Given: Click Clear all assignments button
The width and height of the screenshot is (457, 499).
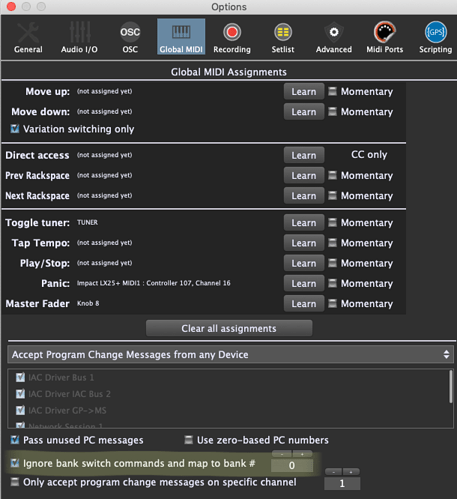Looking at the screenshot, I should [229, 329].
